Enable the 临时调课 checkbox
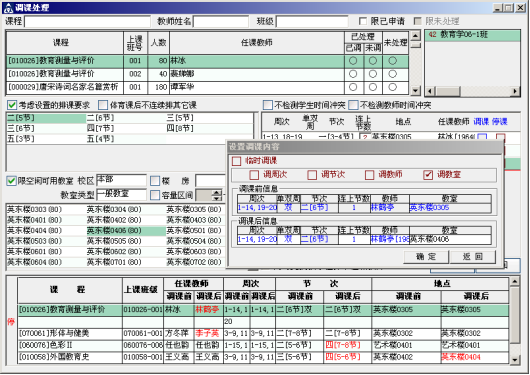The image size is (530, 375). [236, 161]
